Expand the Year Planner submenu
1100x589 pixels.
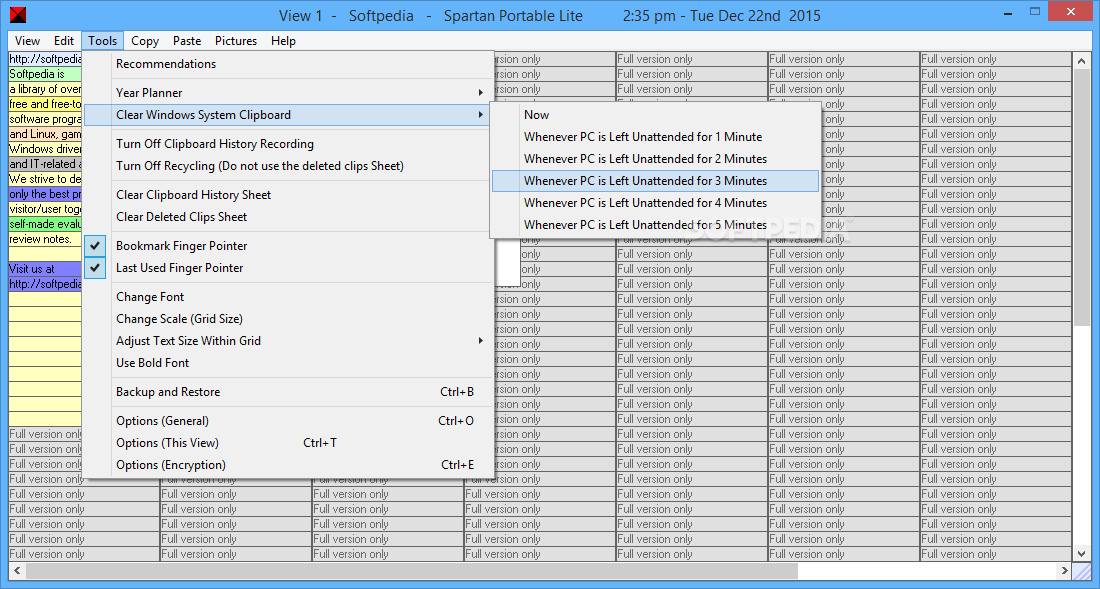tap(288, 93)
